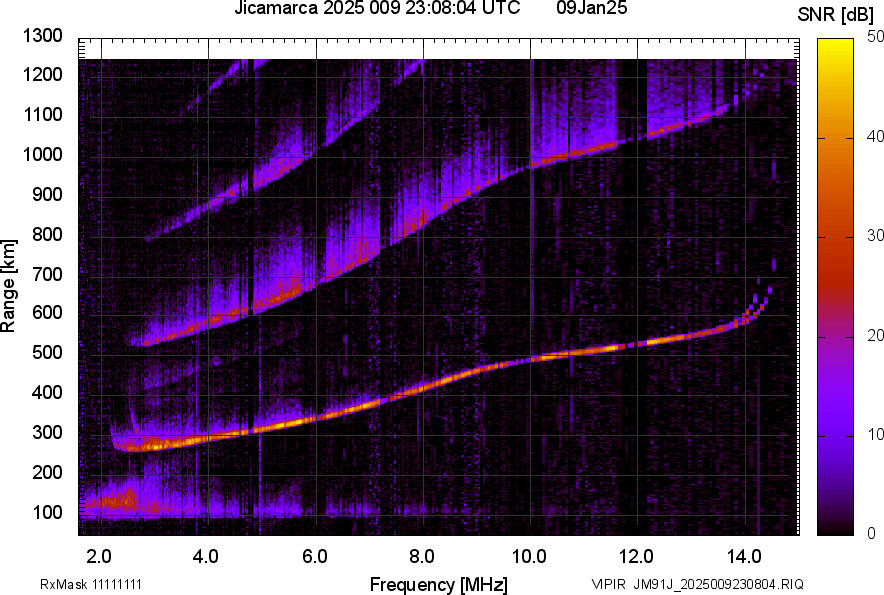The height and width of the screenshot is (595, 884).
Task: Click the range tick label '100'
Action: [47, 512]
